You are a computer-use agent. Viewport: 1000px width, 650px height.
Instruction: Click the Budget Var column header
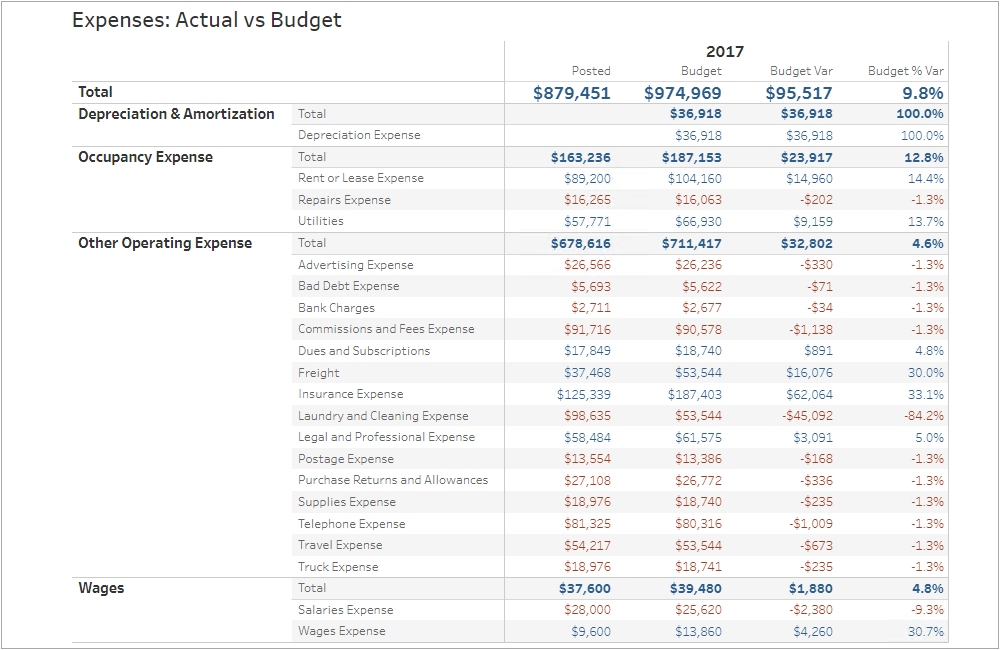tap(801, 71)
